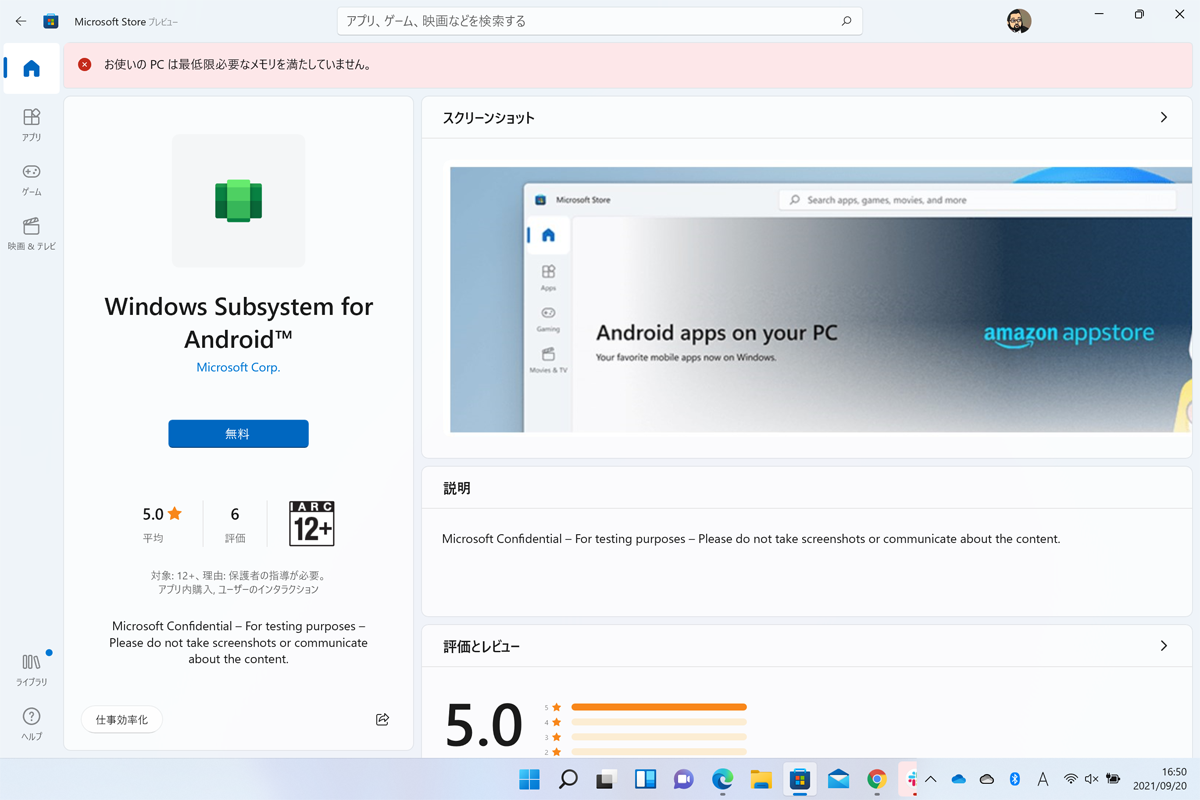The height and width of the screenshot is (800, 1200).
Task: Open the 映画 & テレビ section
Action: click(x=32, y=235)
